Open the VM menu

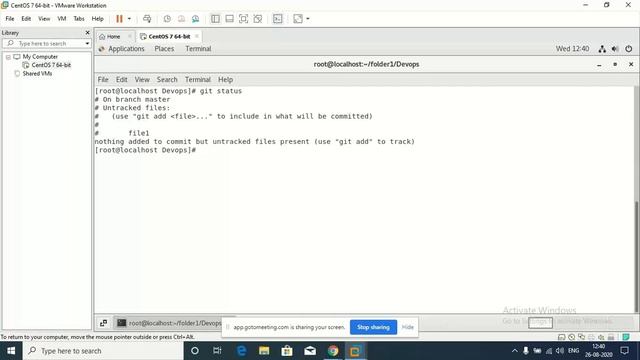pyautogui.click(x=62, y=19)
